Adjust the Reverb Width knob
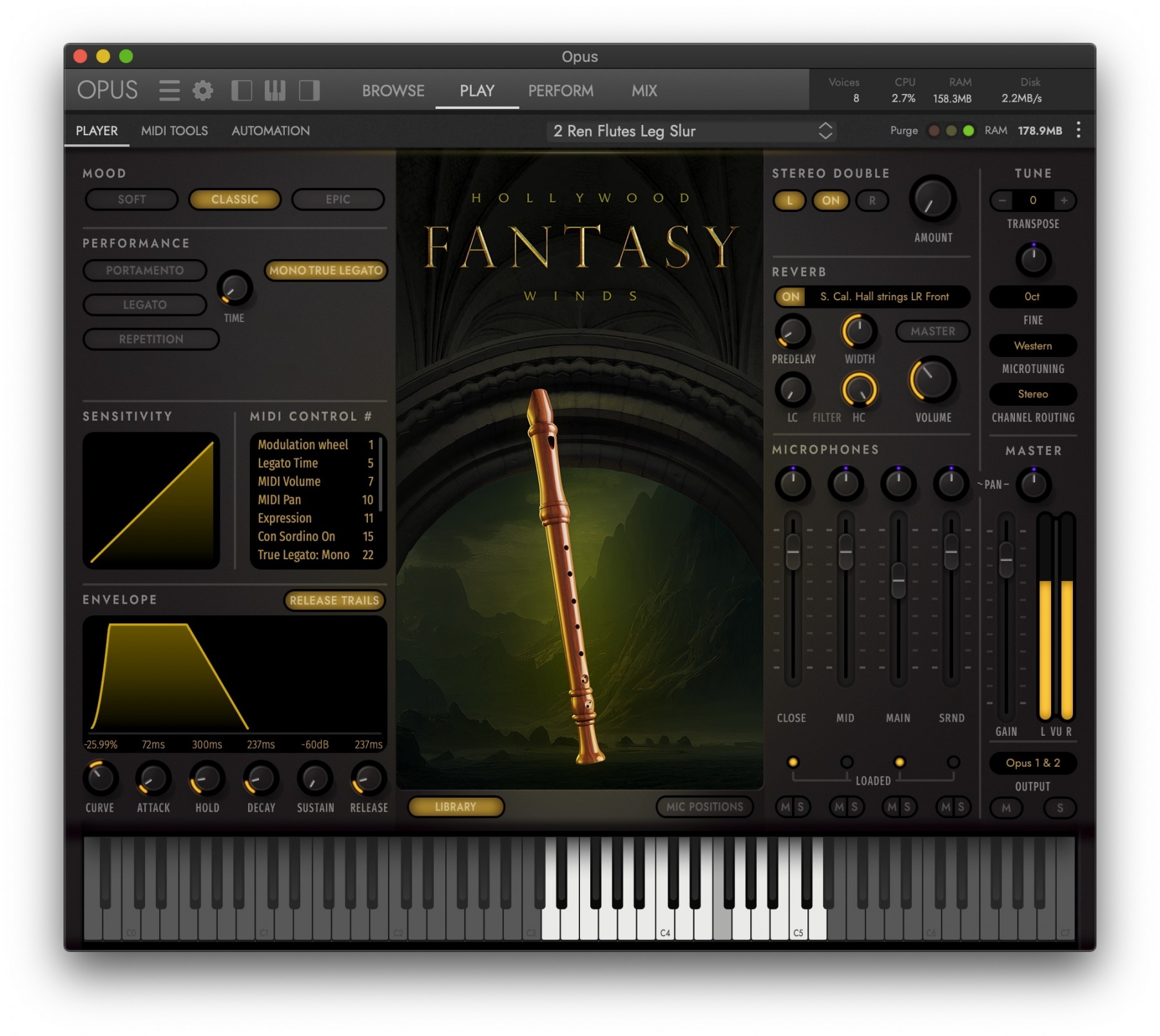The image size is (1160, 1036). point(860,331)
